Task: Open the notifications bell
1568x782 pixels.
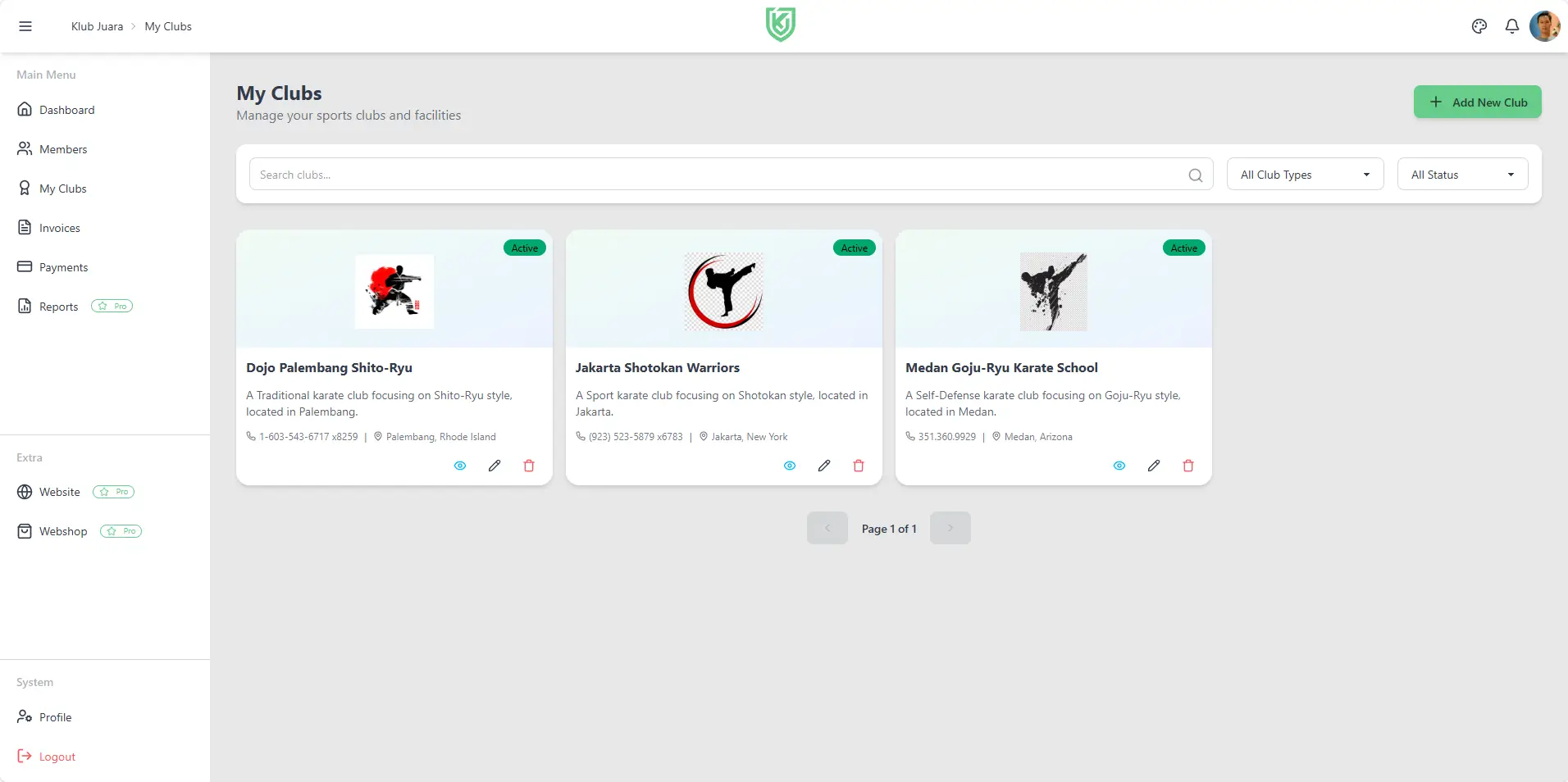Action: 1511,26
